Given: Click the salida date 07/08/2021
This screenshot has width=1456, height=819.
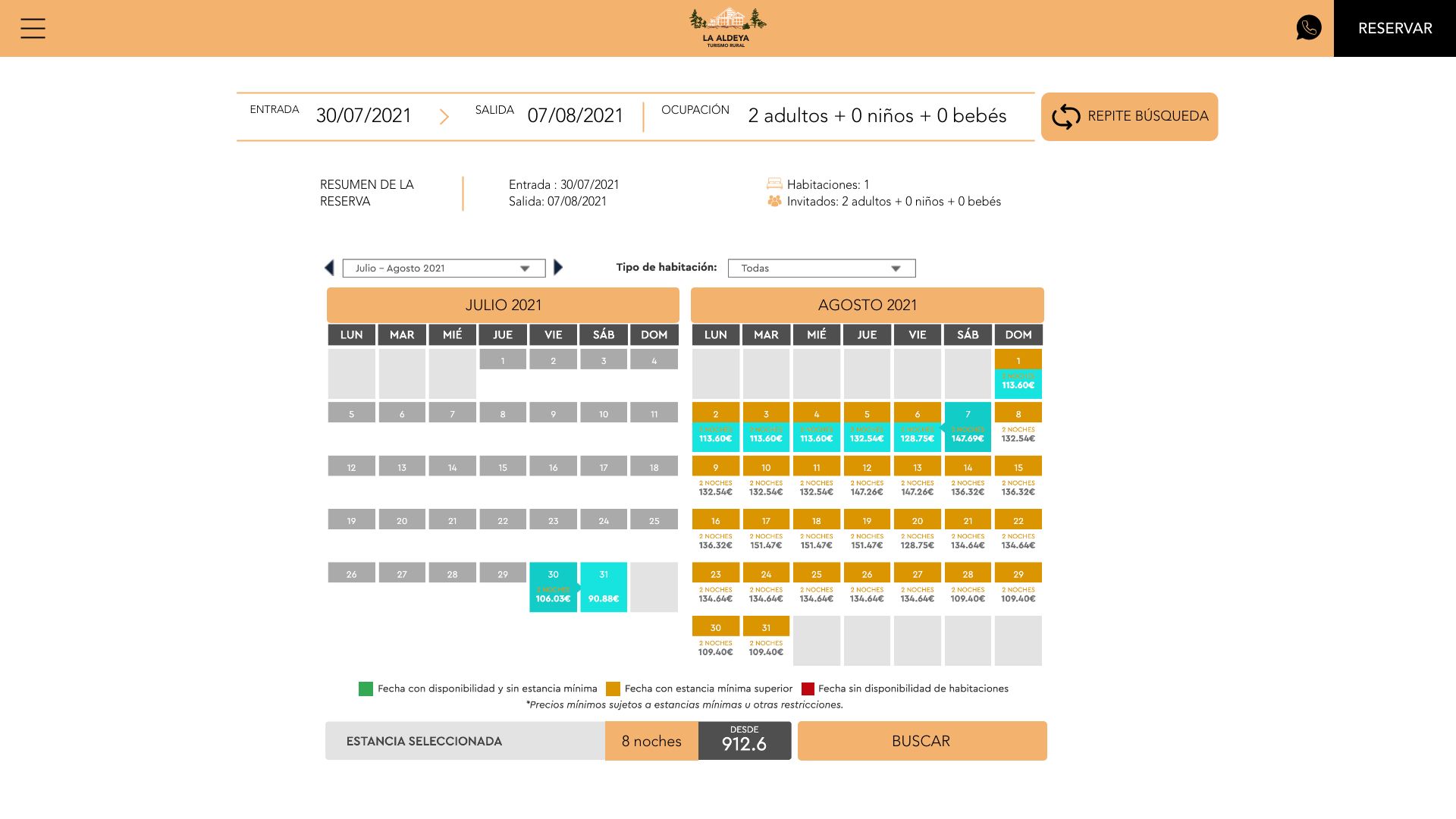Looking at the screenshot, I should [x=575, y=116].
